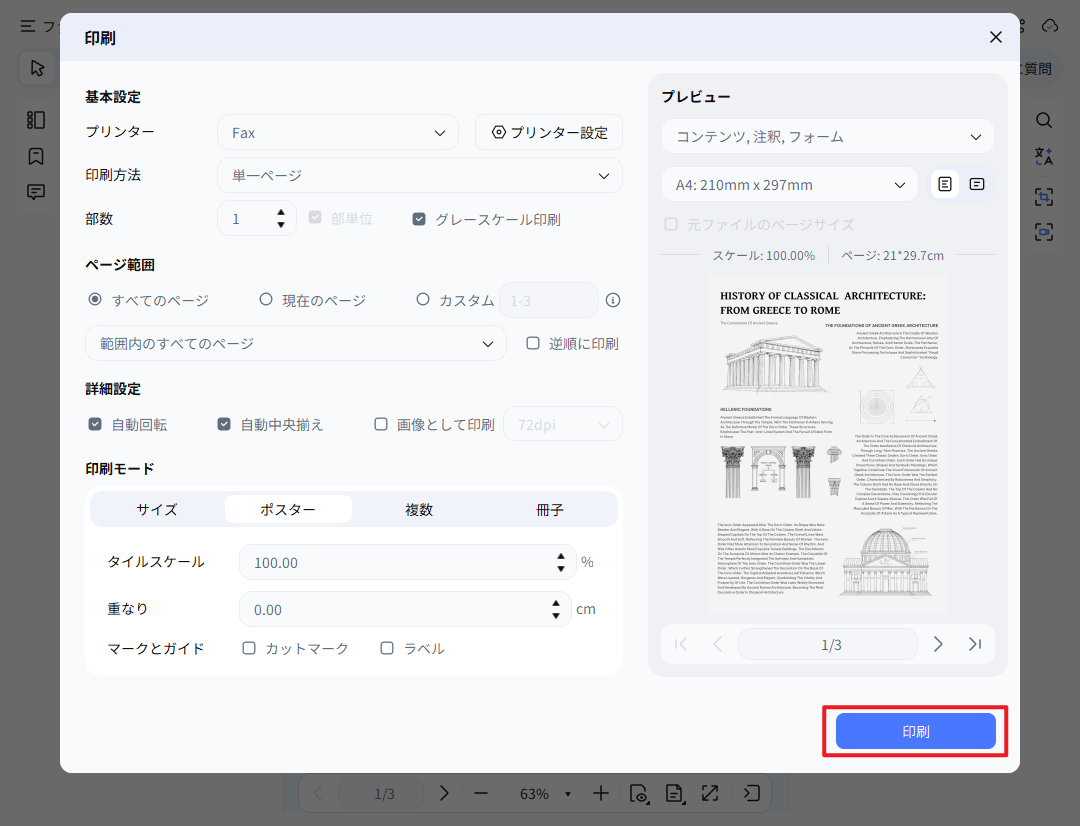Zoom in with the plus in the background bottom toolbar
The image size is (1080, 826).
[601, 794]
